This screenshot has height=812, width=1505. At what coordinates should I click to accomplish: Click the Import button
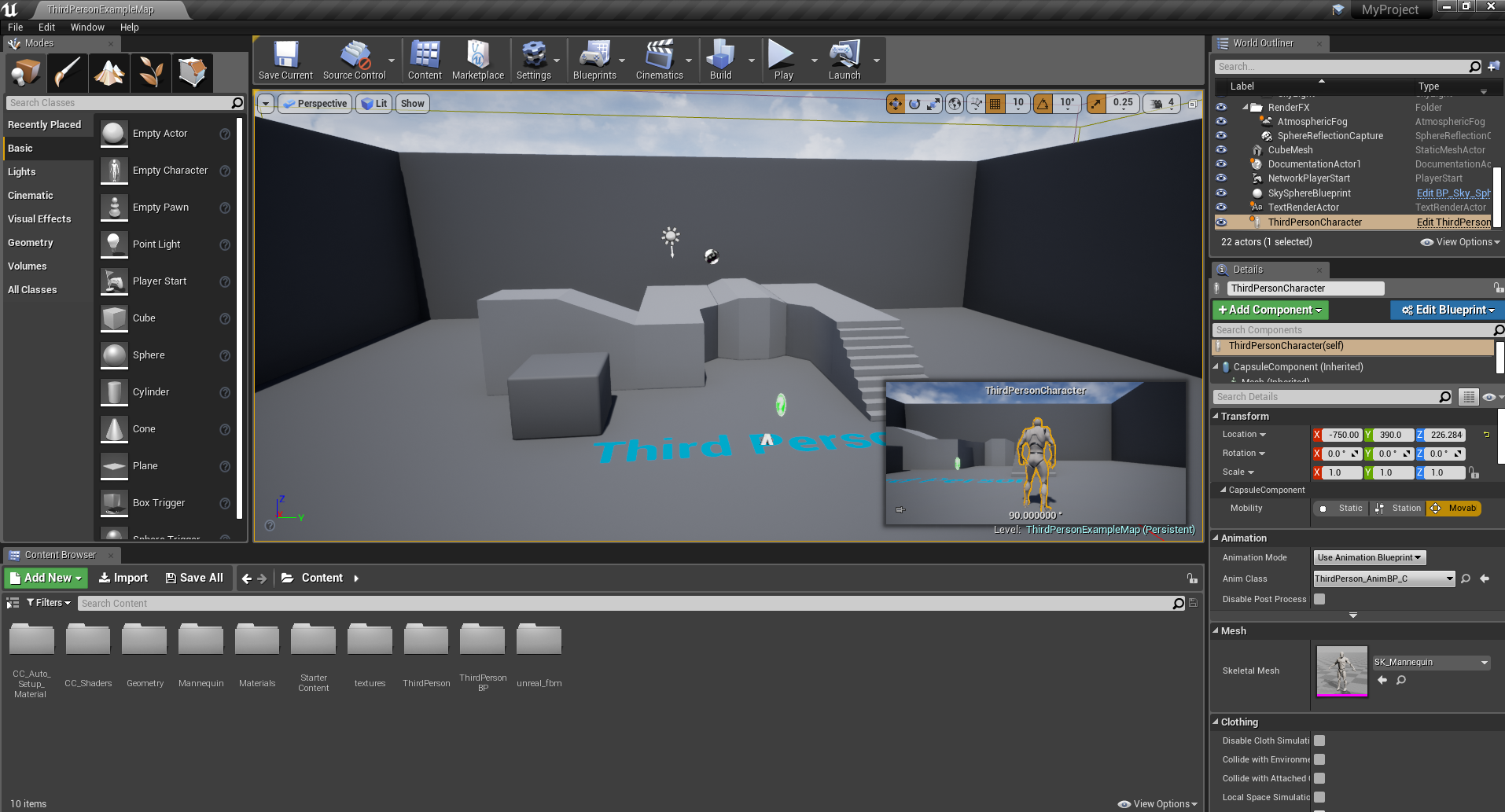(123, 578)
